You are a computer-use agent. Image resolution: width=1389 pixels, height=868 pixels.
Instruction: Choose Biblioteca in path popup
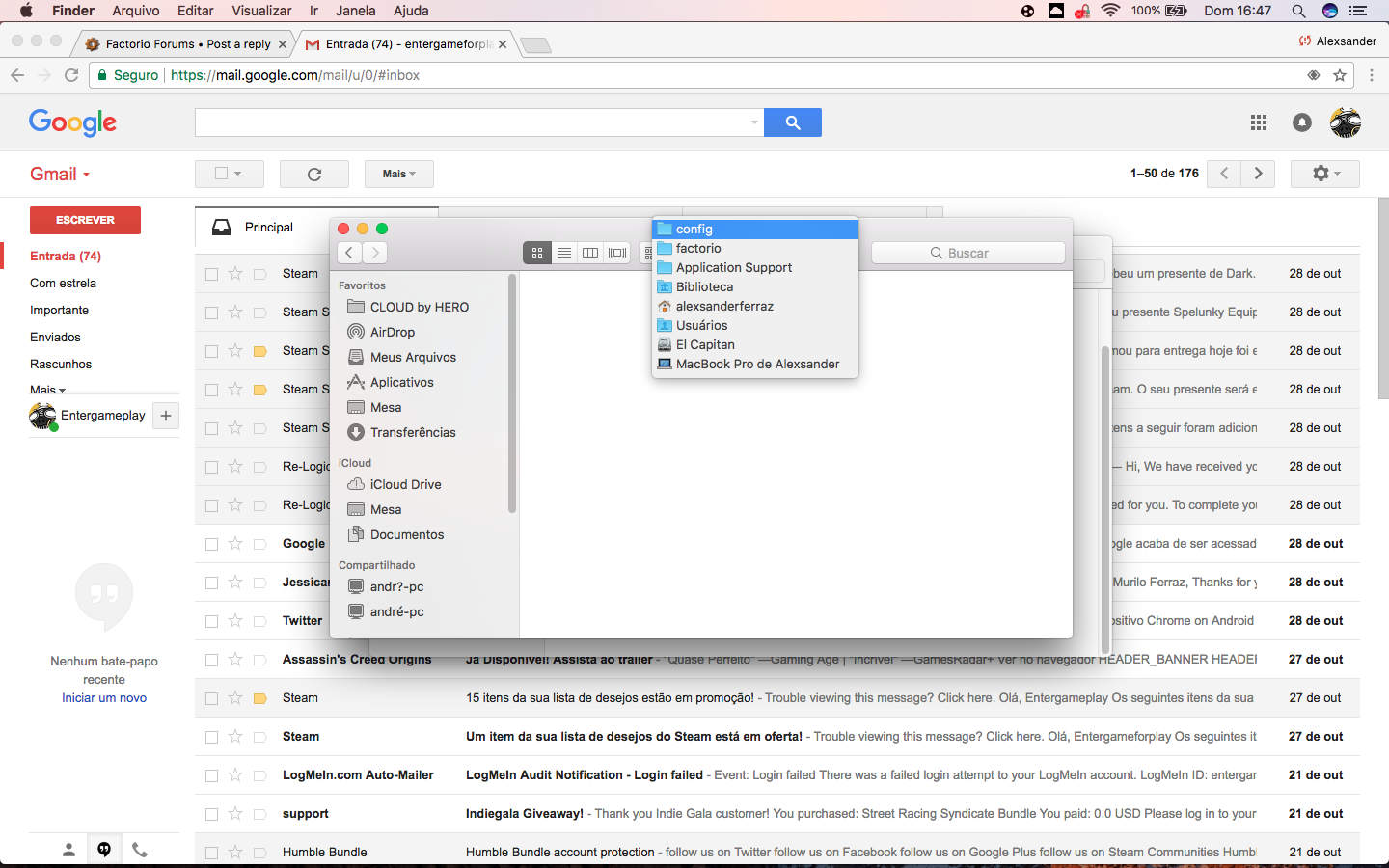(x=755, y=286)
